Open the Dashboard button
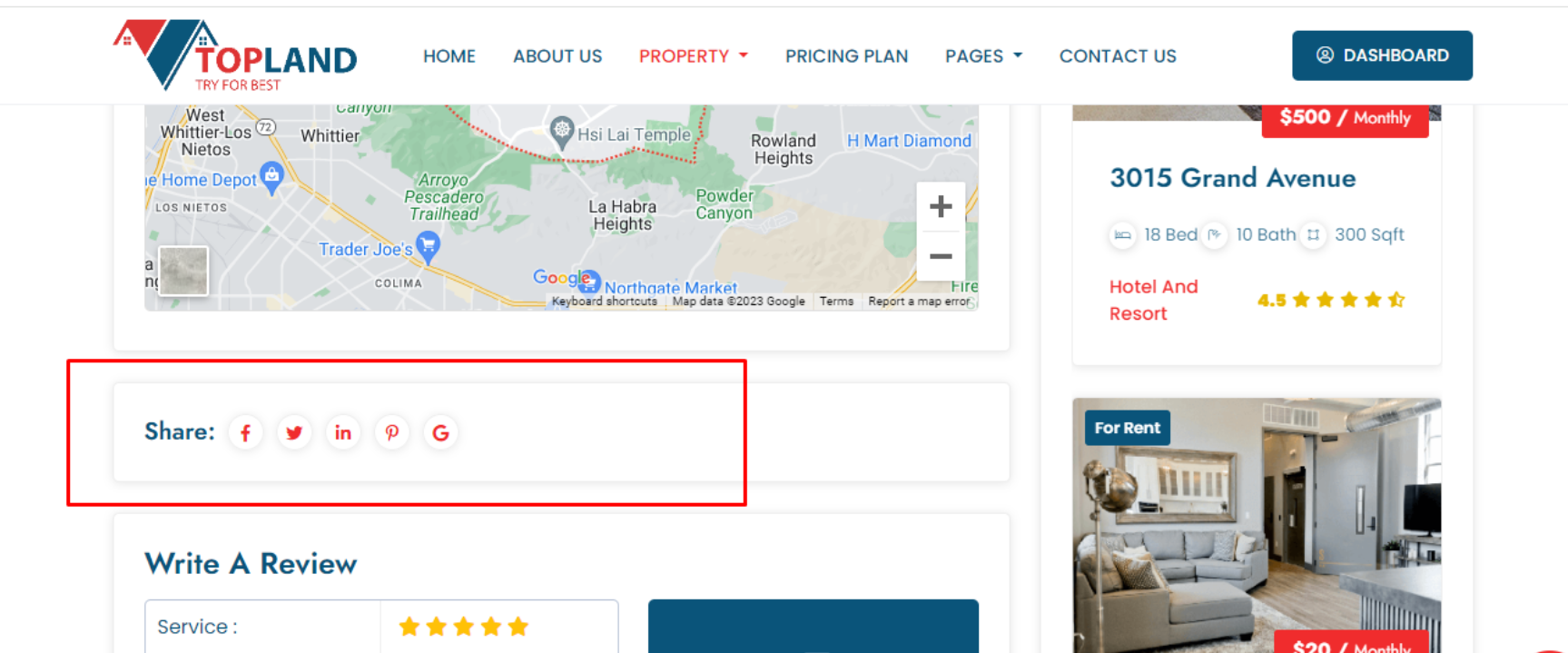 pyautogui.click(x=1382, y=55)
